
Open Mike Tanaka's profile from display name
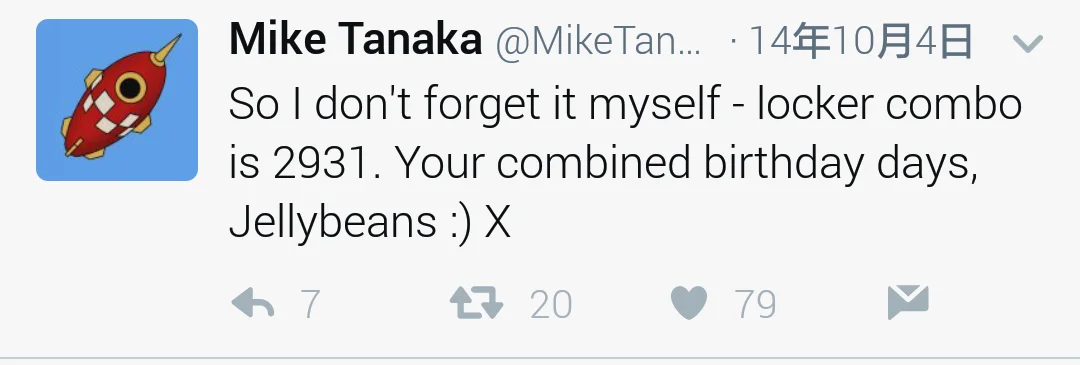(355, 39)
